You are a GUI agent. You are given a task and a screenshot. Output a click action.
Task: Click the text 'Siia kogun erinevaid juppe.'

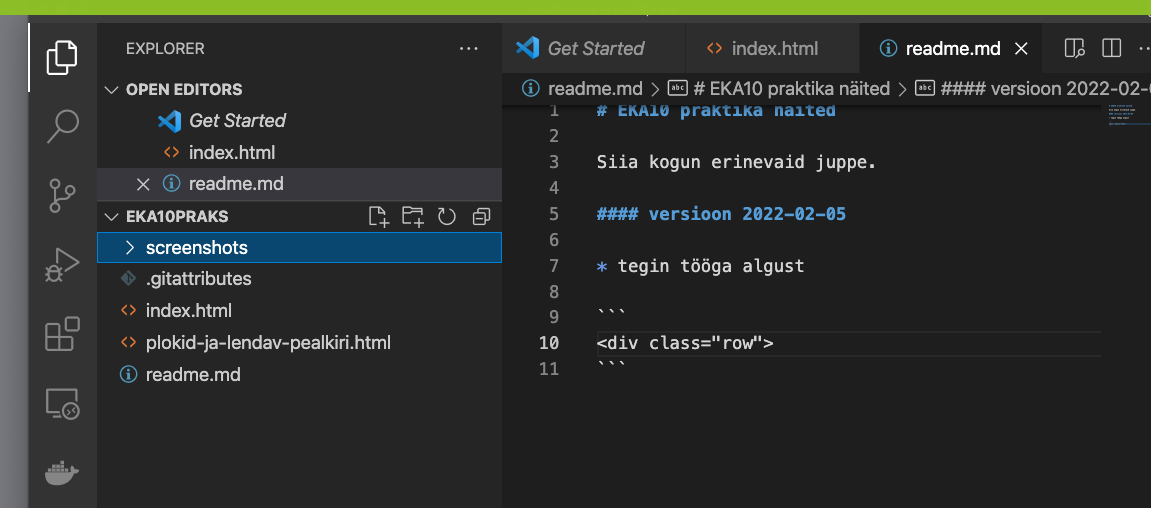(x=737, y=162)
